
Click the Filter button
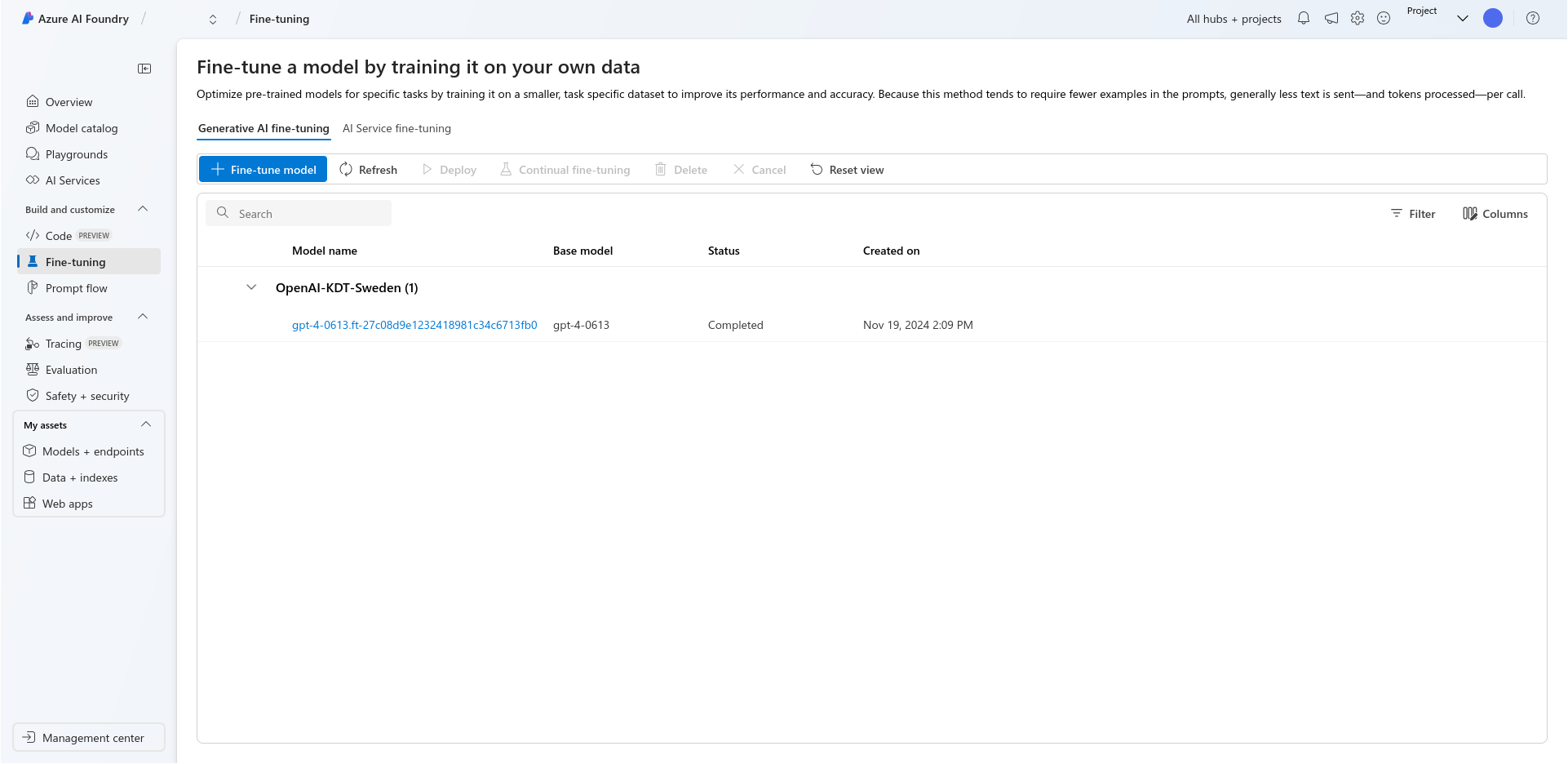pos(1413,214)
